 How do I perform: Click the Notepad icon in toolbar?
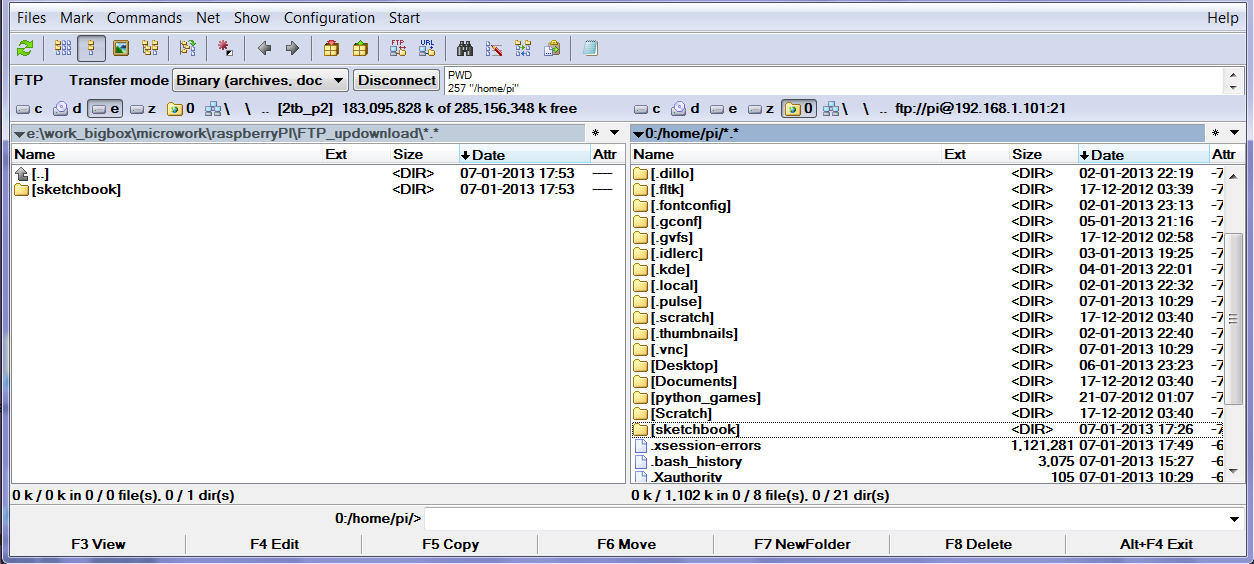[590, 48]
